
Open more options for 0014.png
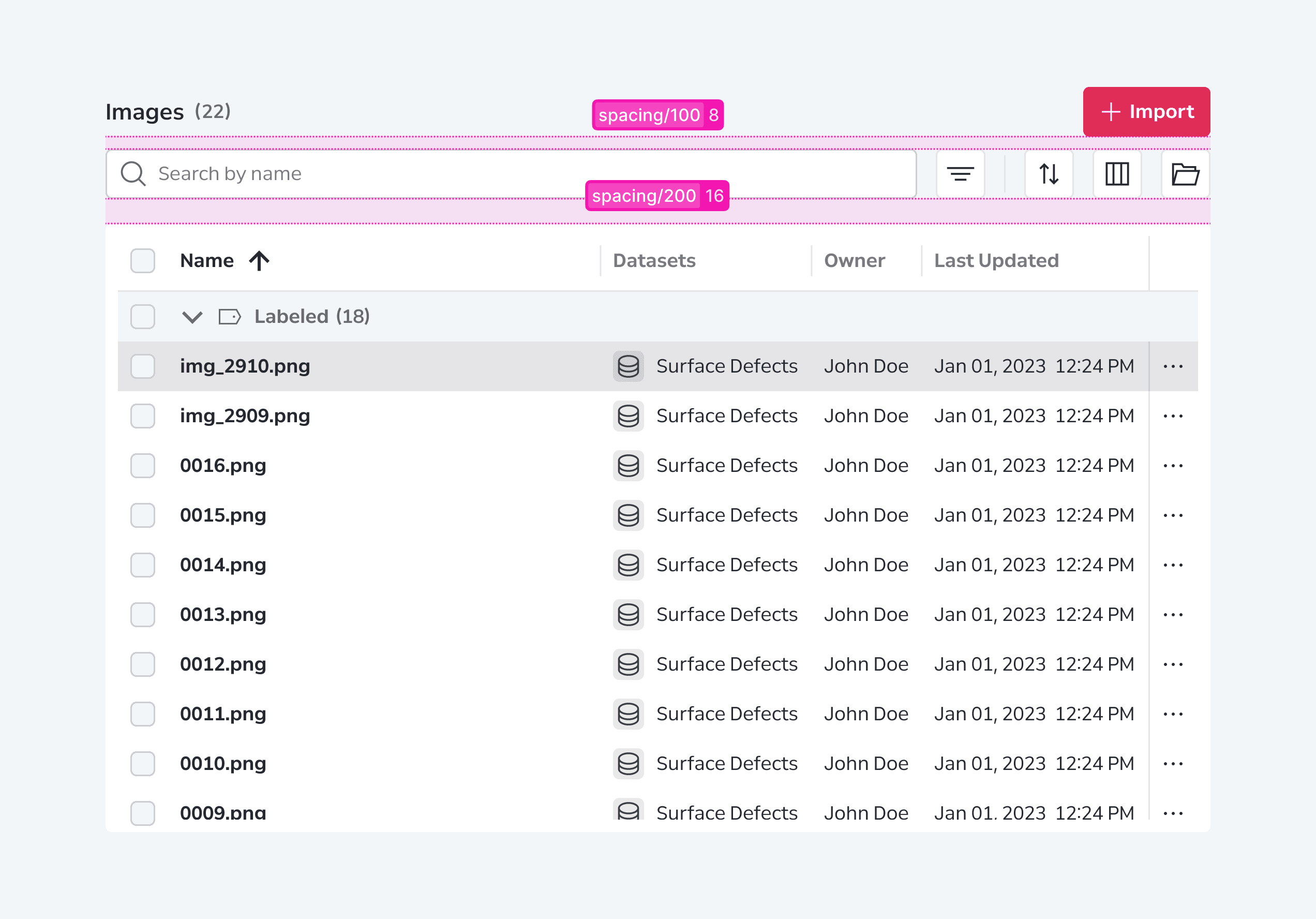coord(1173,565)
